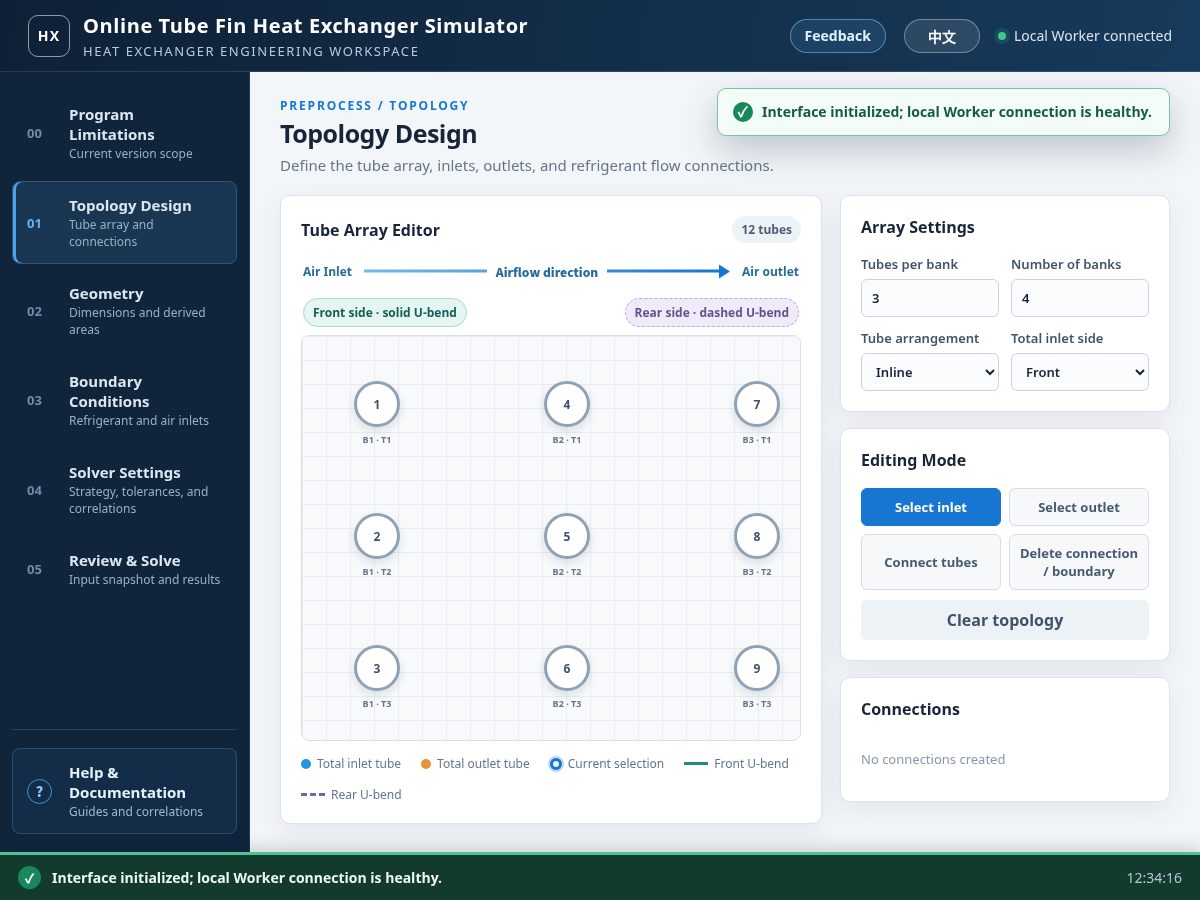
Task: Click Current selection legend ring
Action: (556, 764)
